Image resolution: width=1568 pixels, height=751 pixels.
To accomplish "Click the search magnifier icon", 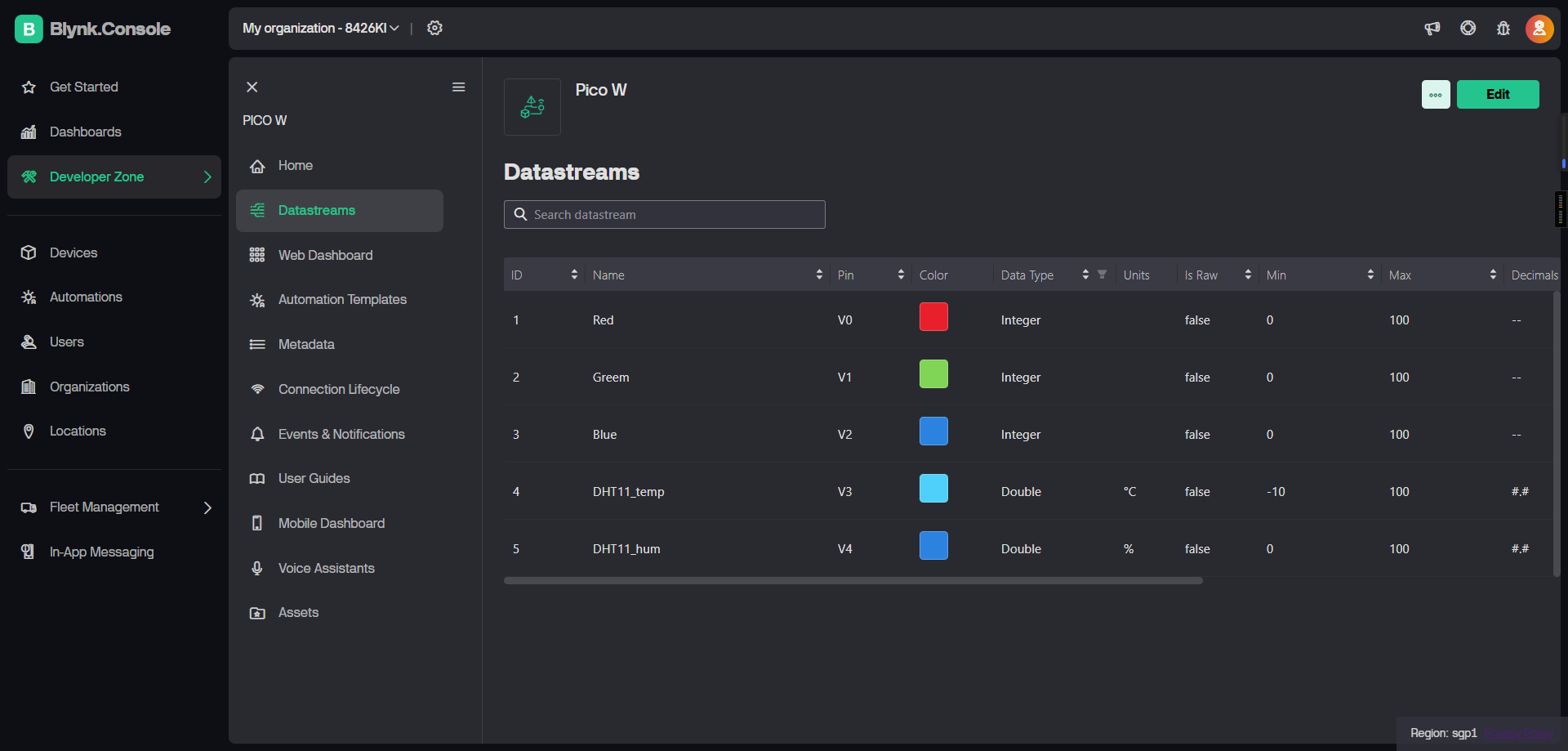I will [520, 214].
